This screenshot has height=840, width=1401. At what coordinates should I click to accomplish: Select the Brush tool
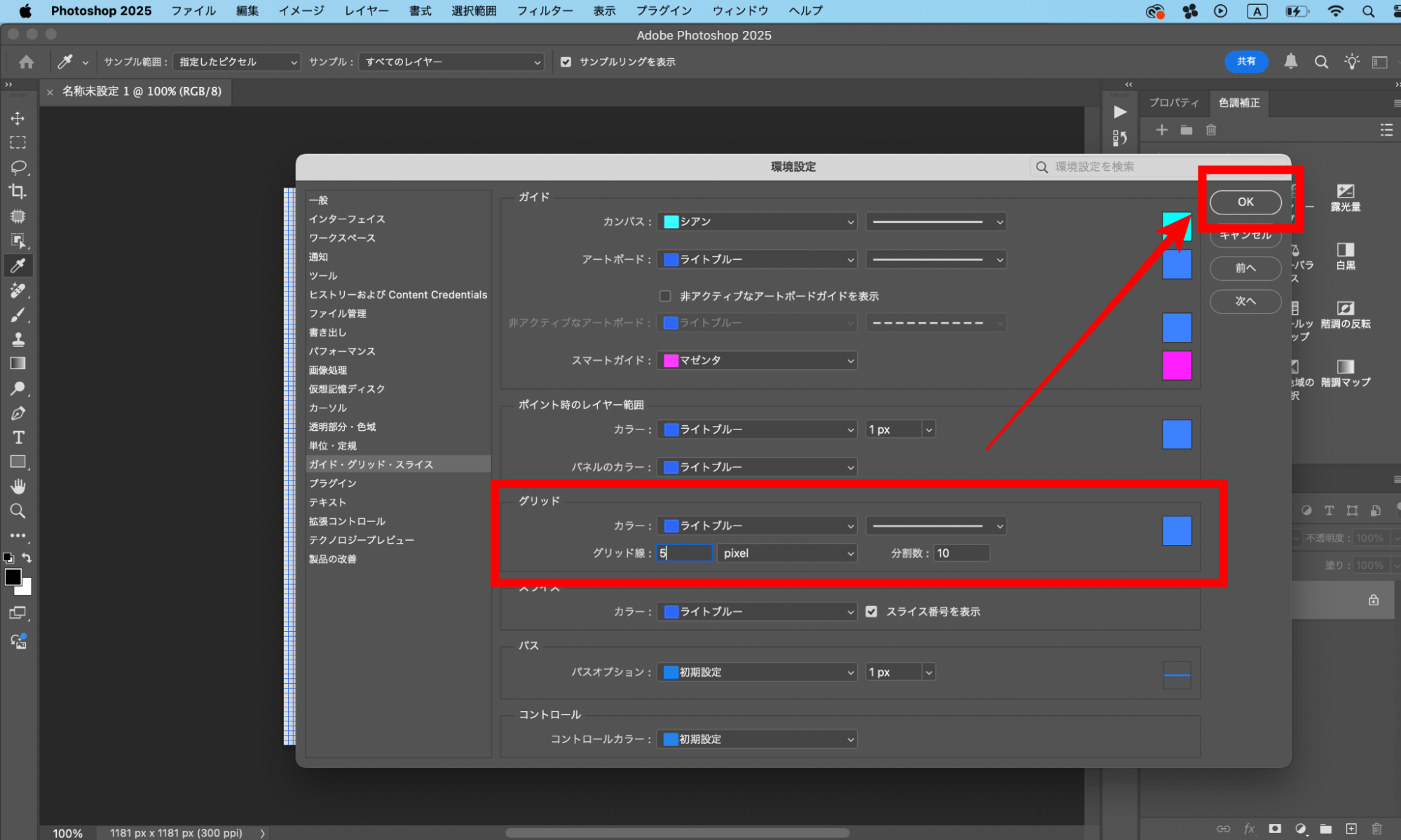click(x=18, y=315)
